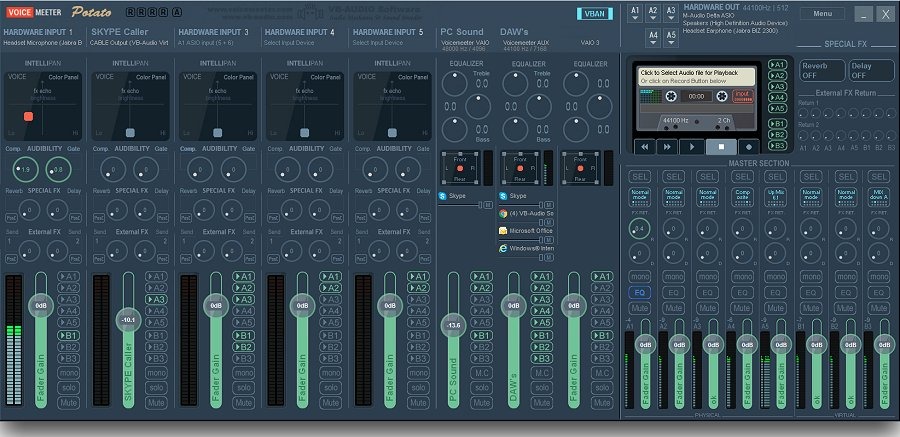Click mono on master bus A2
Image resolution: width=900 pixels, height=437 pixels.
[x=673, y=277]
